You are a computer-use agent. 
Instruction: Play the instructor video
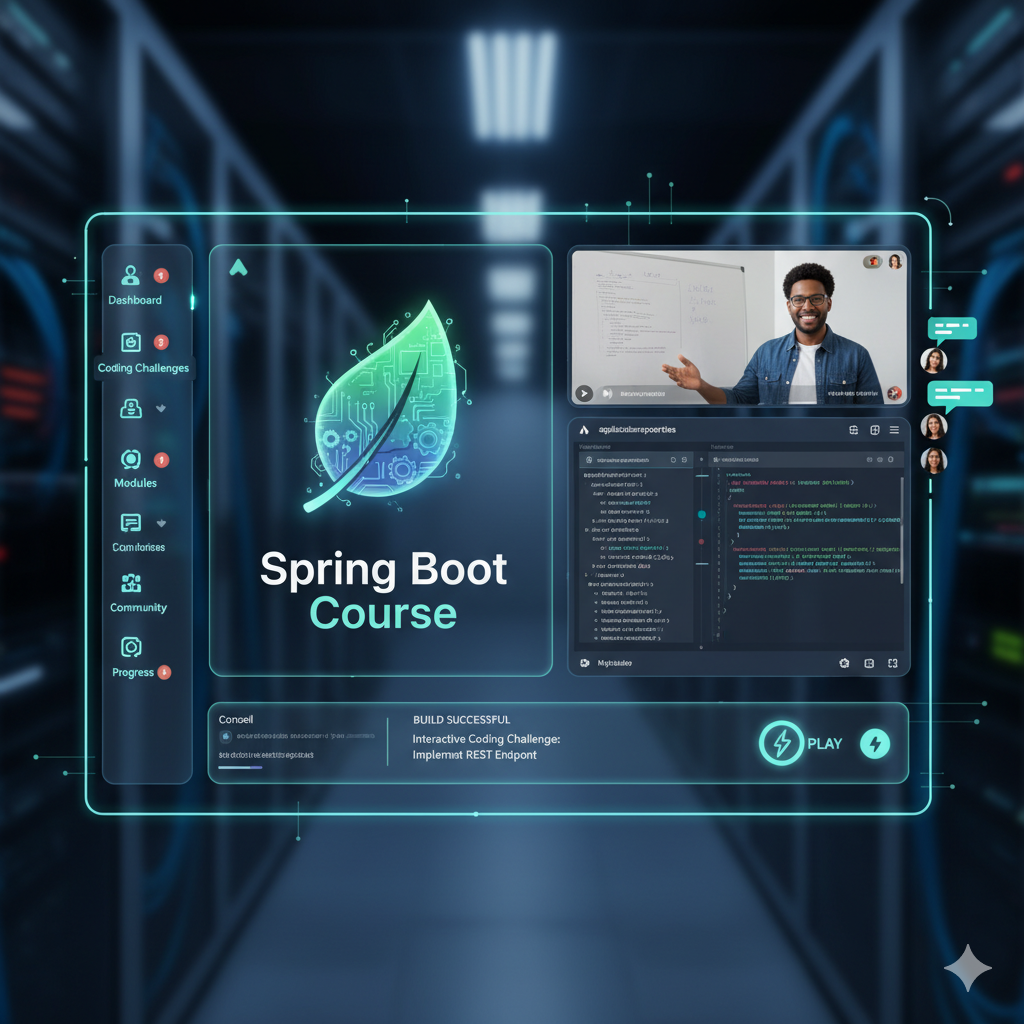pyautogui.click(x=584, y=394)
